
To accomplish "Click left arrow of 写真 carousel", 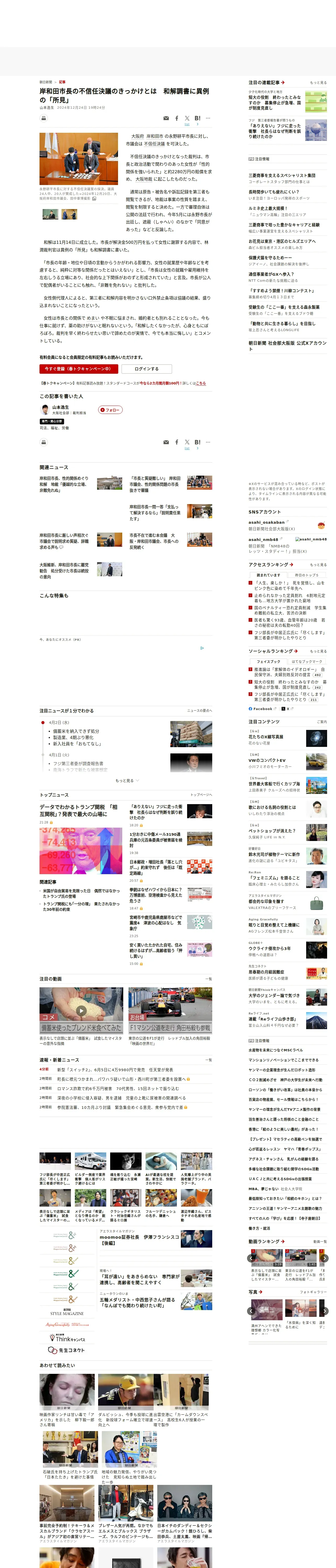I will pyautogui.click(x=251, y=1311).
